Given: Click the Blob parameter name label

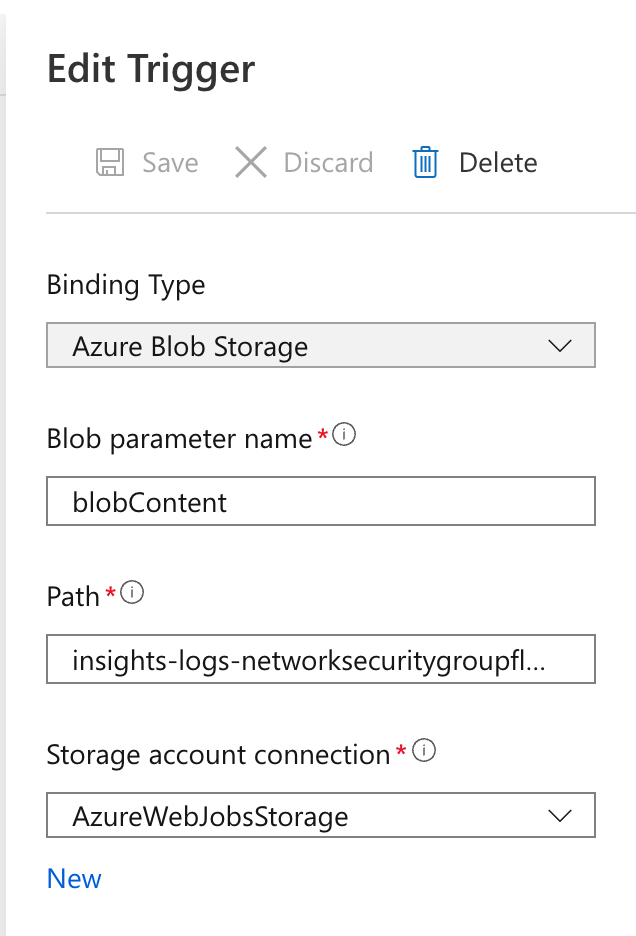Looking at the screenshot, I should coord(179,439).
